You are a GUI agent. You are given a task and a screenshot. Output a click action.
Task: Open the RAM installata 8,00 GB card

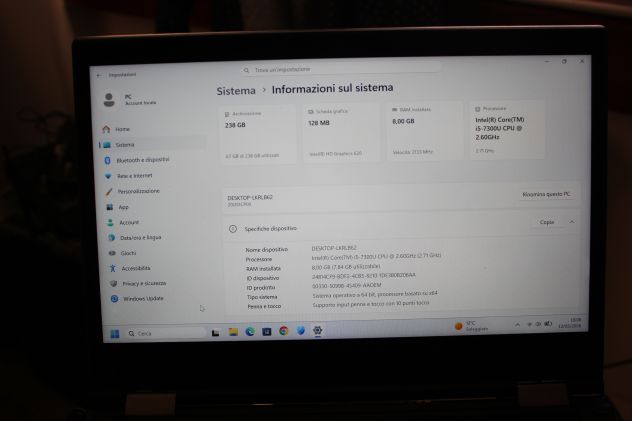(x=425, y=131)
